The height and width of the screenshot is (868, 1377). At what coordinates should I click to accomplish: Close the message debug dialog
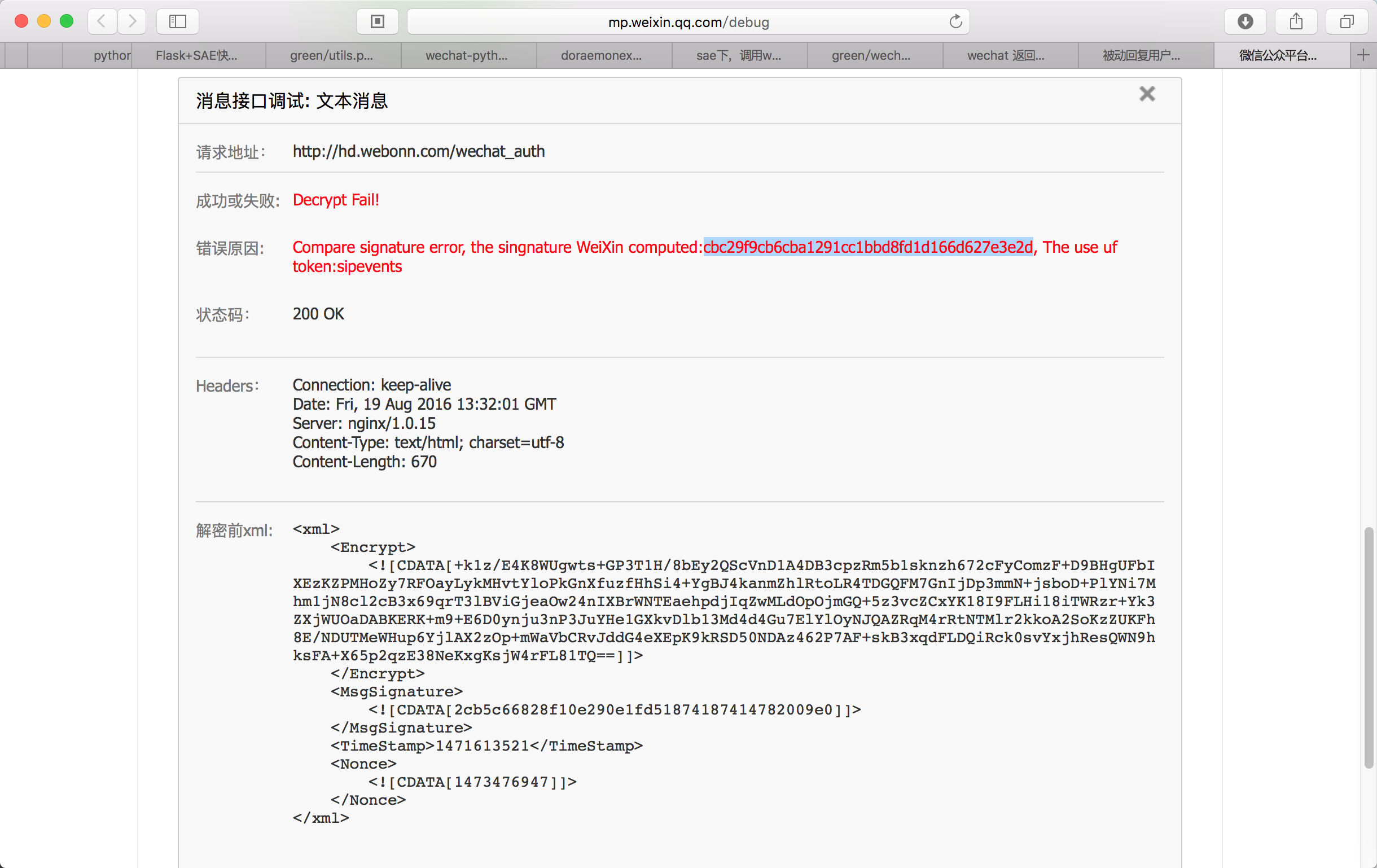coord(1147,94)
